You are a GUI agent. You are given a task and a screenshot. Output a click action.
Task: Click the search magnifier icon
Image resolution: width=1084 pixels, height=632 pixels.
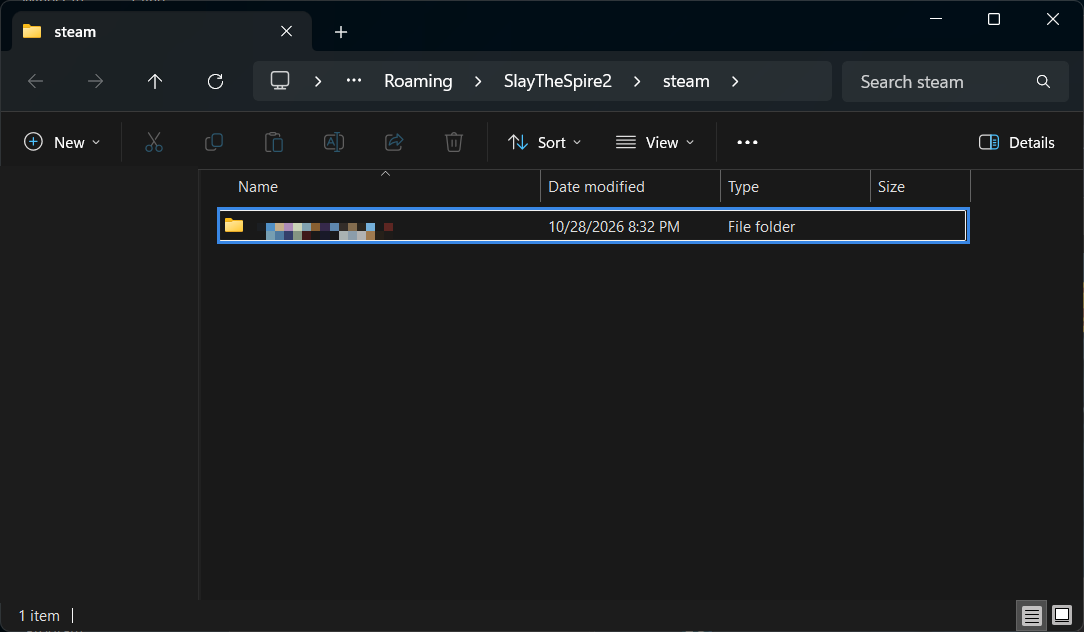[1043, 82]
